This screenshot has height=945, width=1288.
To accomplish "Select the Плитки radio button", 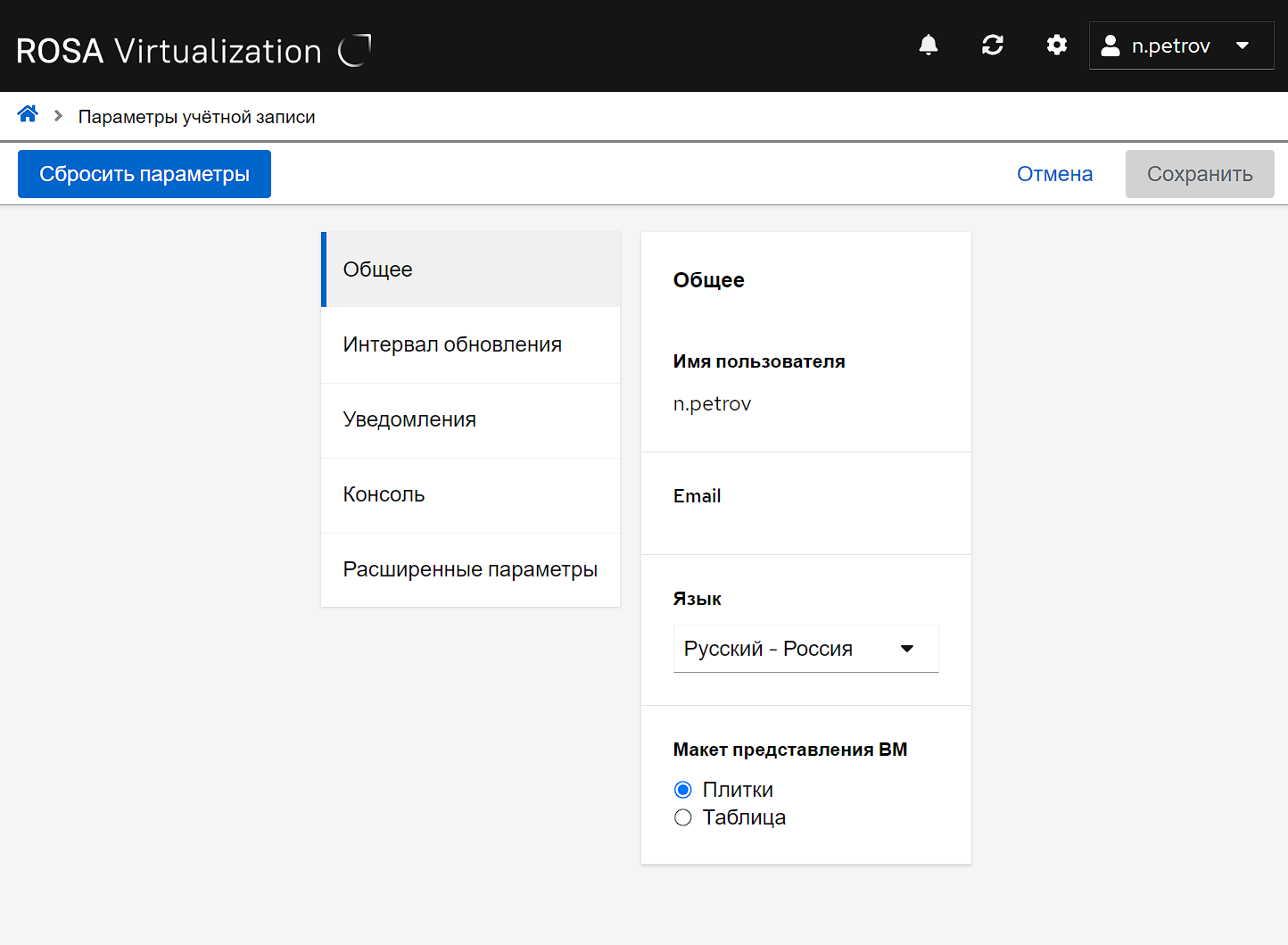I will (683, 790).
